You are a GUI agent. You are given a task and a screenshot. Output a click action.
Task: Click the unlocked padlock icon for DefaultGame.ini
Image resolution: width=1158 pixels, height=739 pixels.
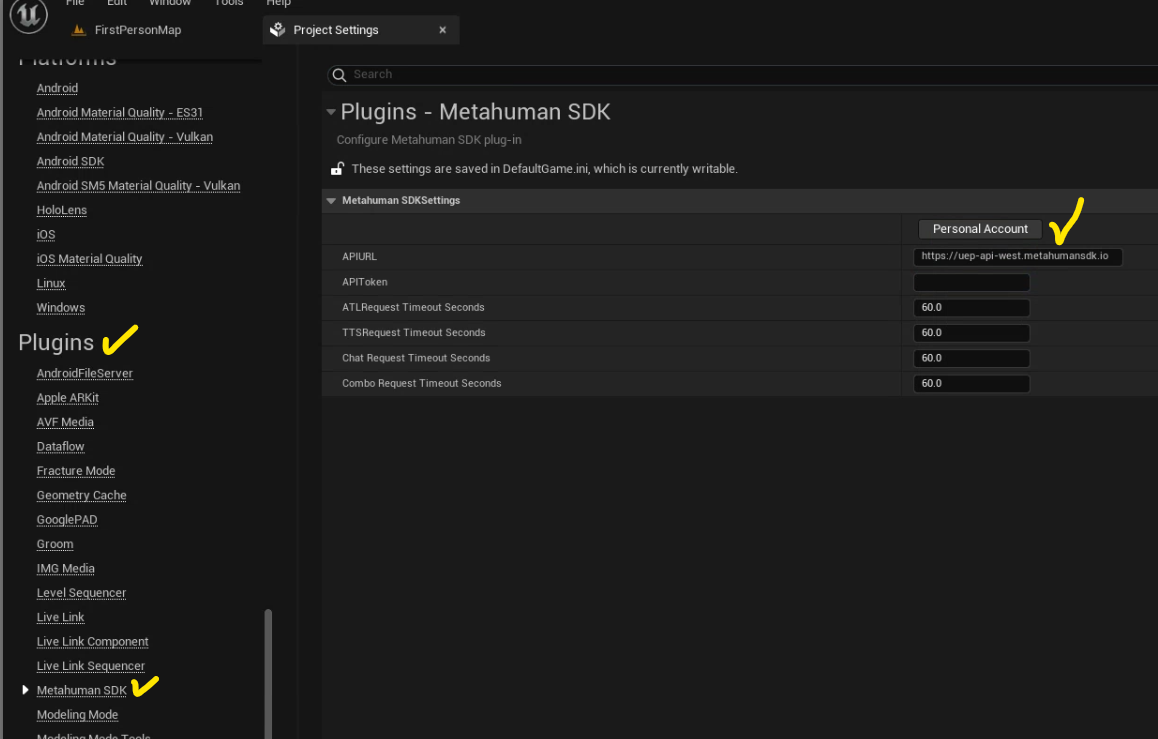337,168
